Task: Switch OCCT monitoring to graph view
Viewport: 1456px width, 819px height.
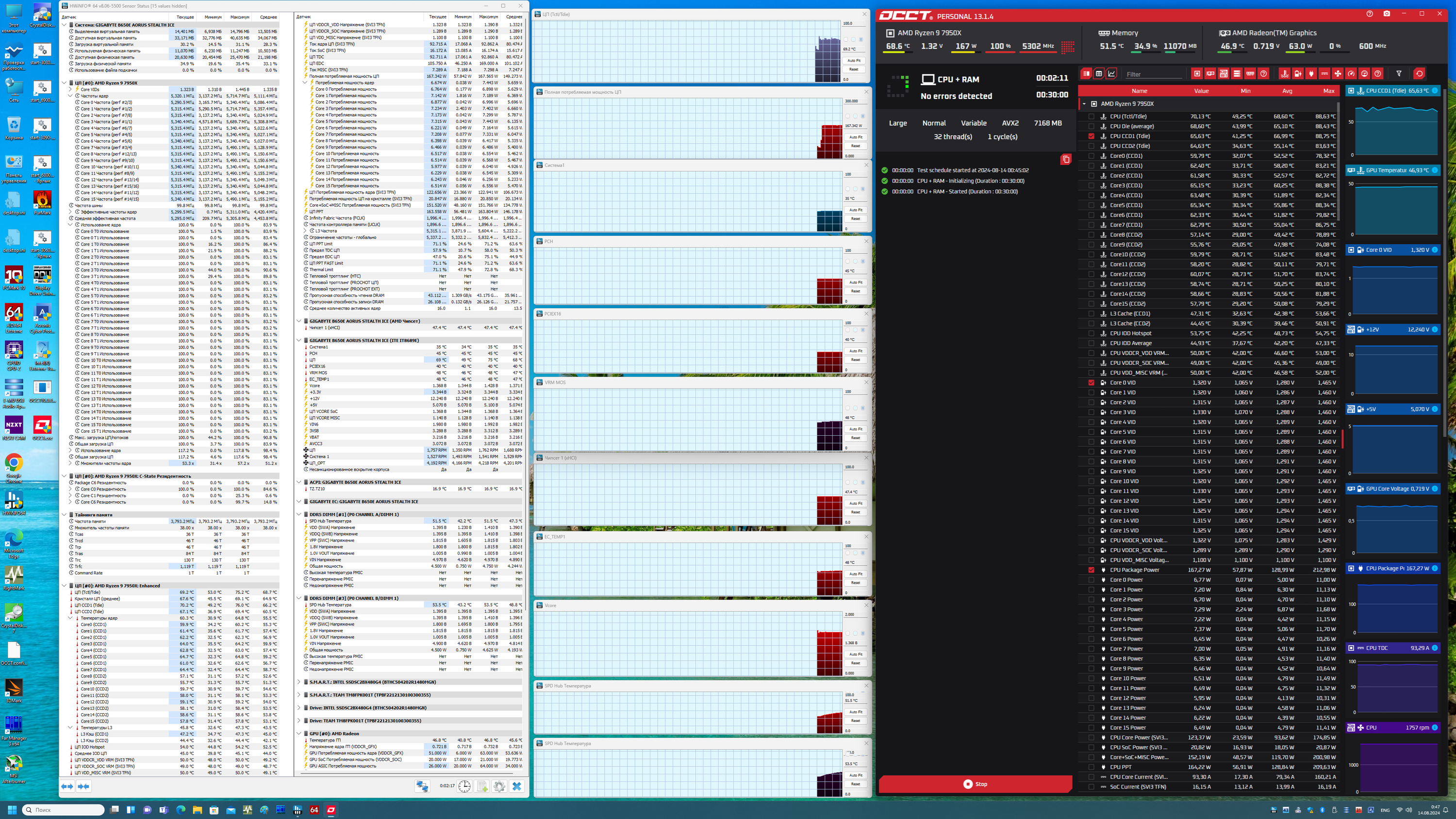Action: pyautogui.click(x=1112, y=73)
